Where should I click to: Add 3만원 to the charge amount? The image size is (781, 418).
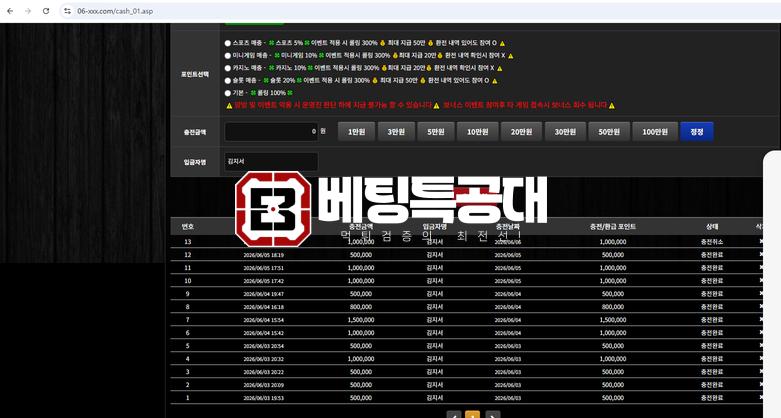click(396, 132)
